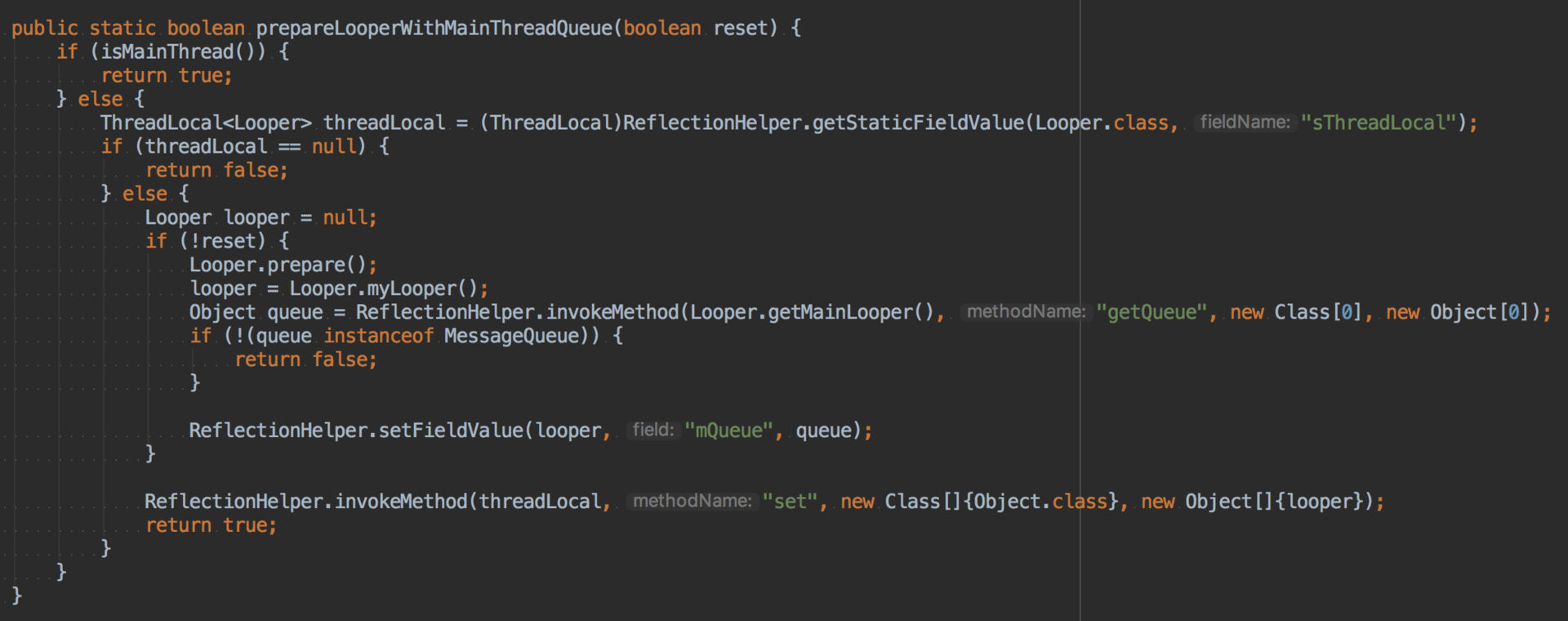The image size is (1568, 621).
Task: Click new Class[0] expression
Action: tap(1295, 313)
